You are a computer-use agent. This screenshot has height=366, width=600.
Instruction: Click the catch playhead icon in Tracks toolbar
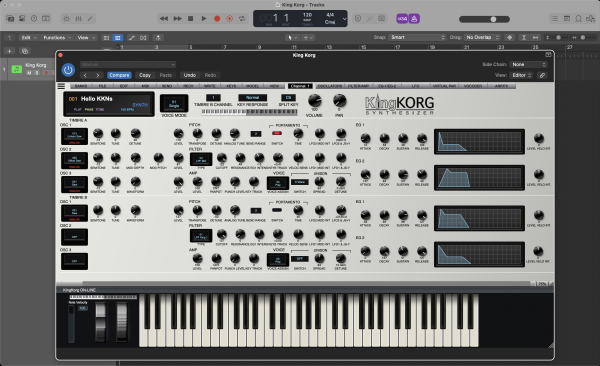[x=158, y=38]
